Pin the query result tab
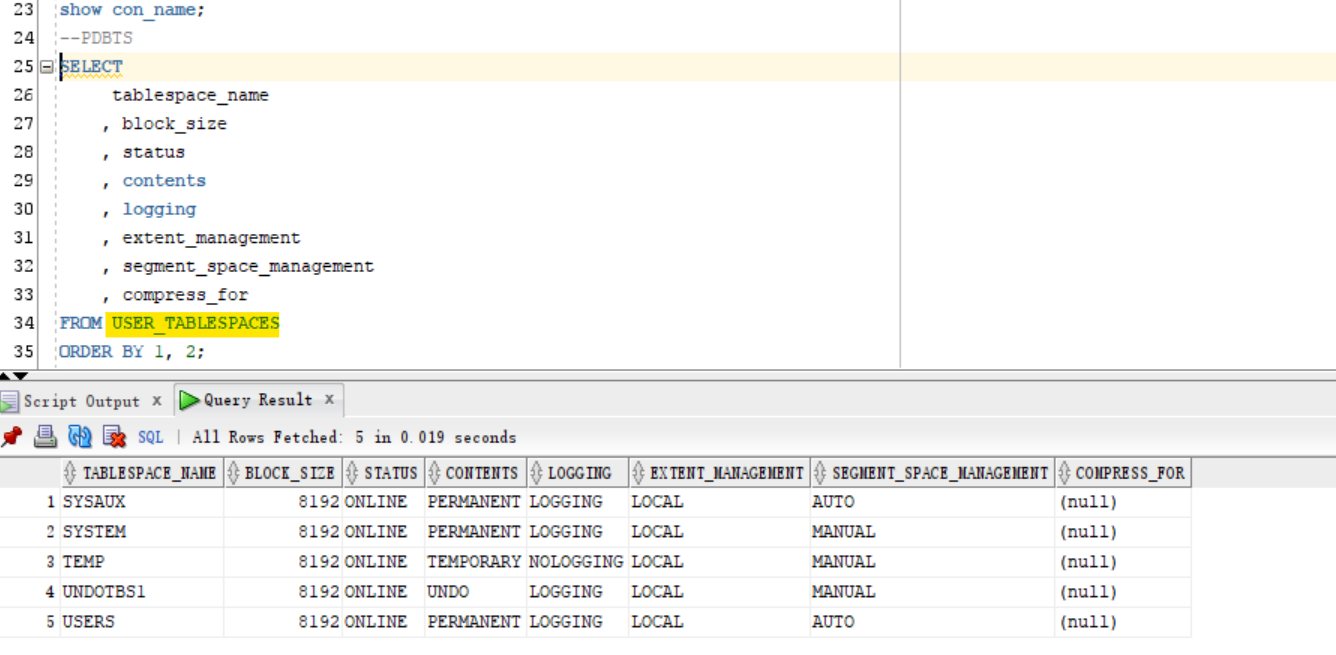Screen dimensions: 1336x655 click(x=12, y=437)
